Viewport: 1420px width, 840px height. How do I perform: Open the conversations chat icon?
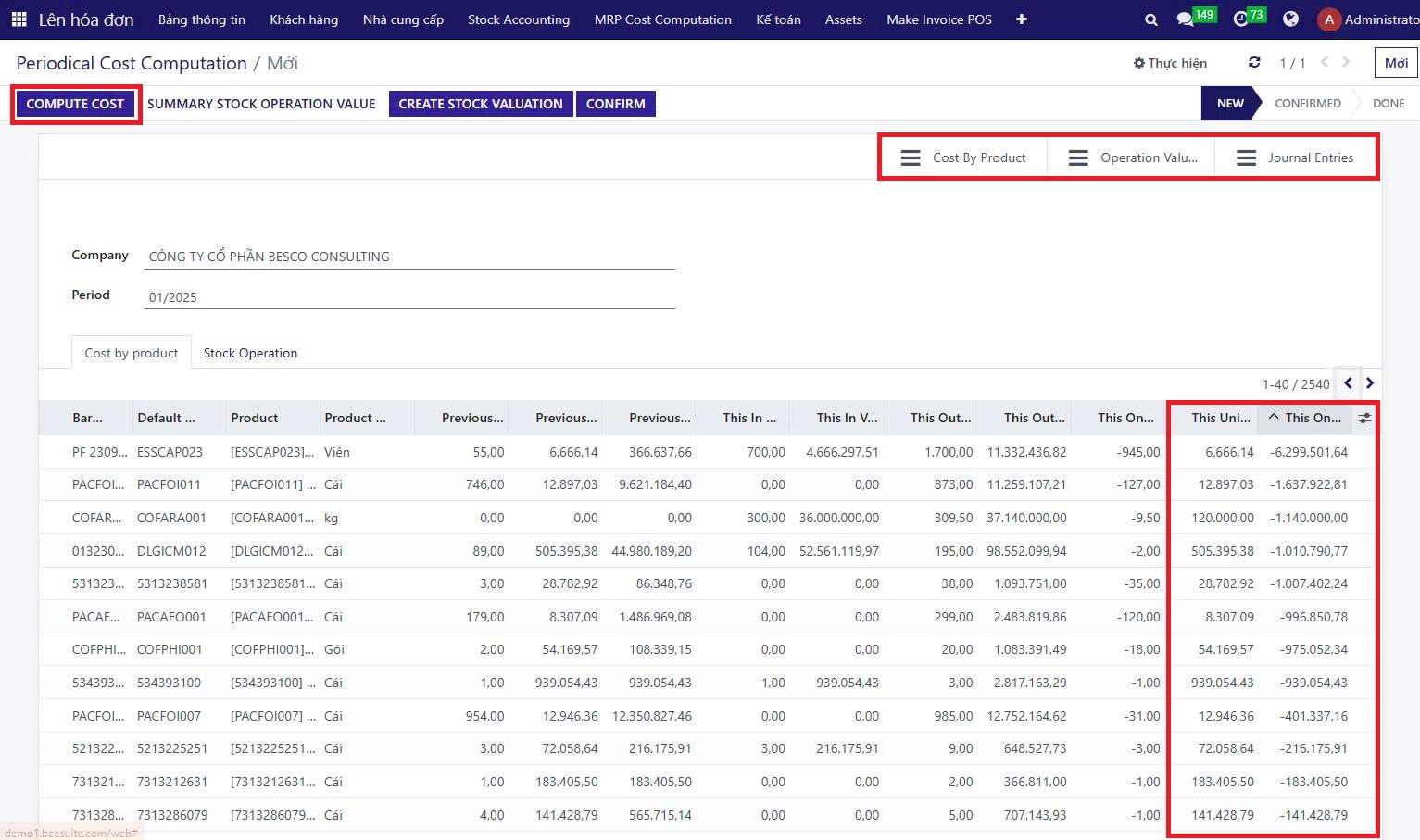coord(1185,19)
